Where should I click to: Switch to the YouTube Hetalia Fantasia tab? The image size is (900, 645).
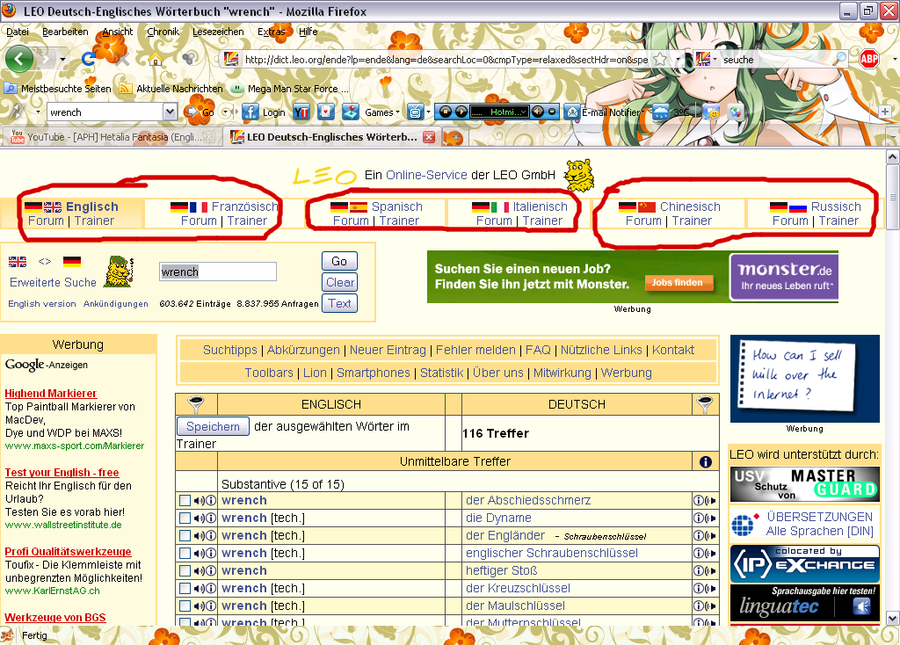111,137
